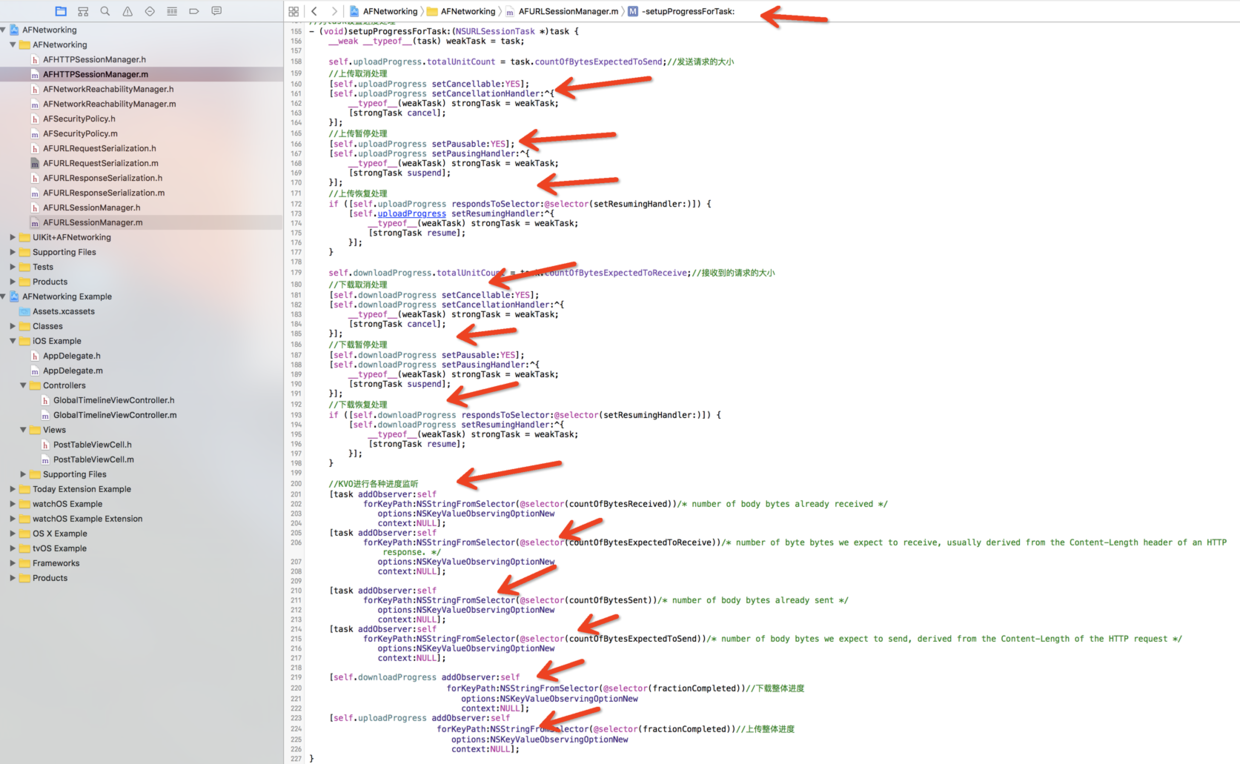
Task: Open AFNetworkReachabilityManager.m file
Action: click(141, 104)
